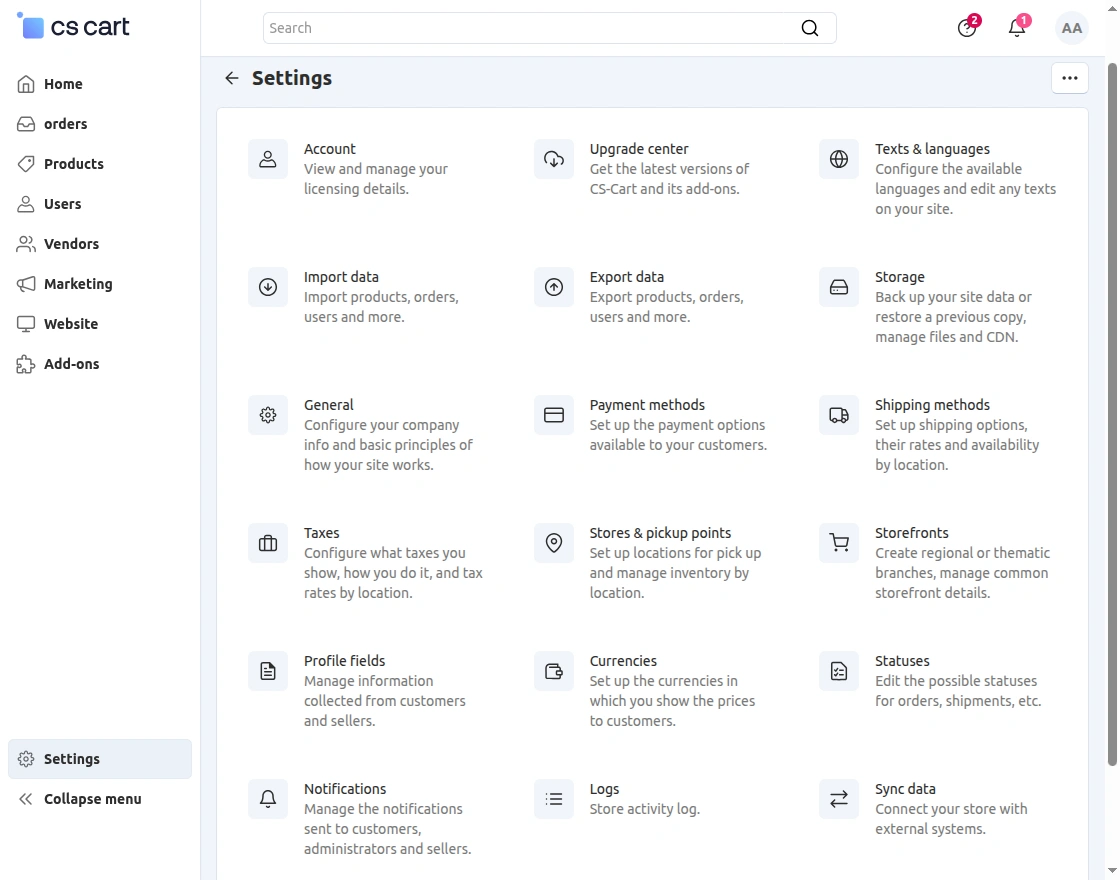Open the three-dots more actions menu

pyautogui.click(x=1069, y=79)
